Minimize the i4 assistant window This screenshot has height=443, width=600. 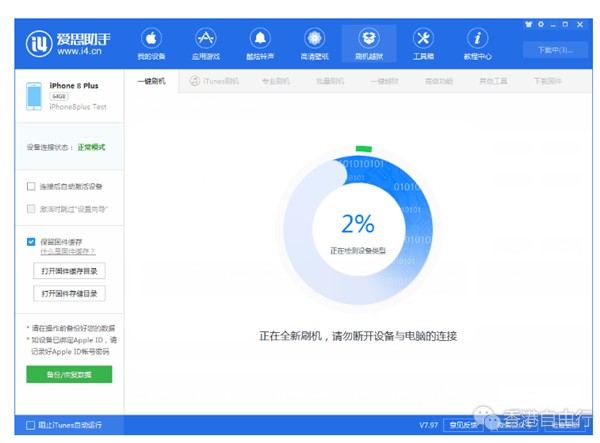(553, 25)
